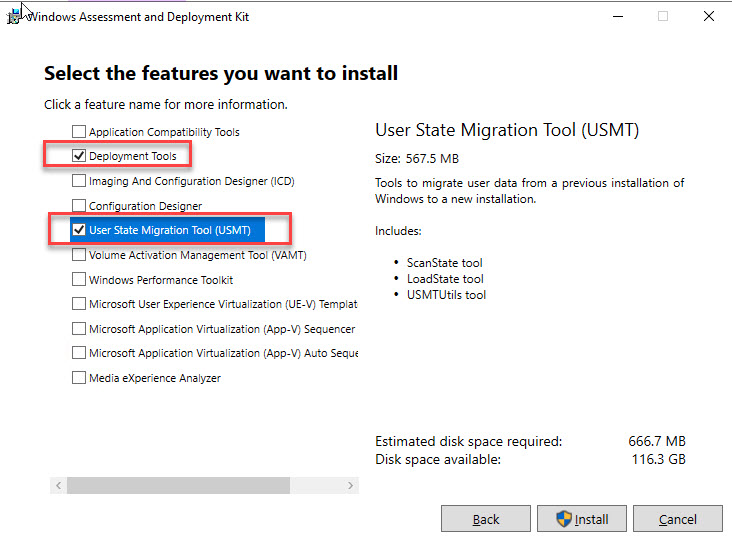Select the Deployment Tools feature name
The height and width of the screenshot is (543, 732).
[x=132, y=156]
